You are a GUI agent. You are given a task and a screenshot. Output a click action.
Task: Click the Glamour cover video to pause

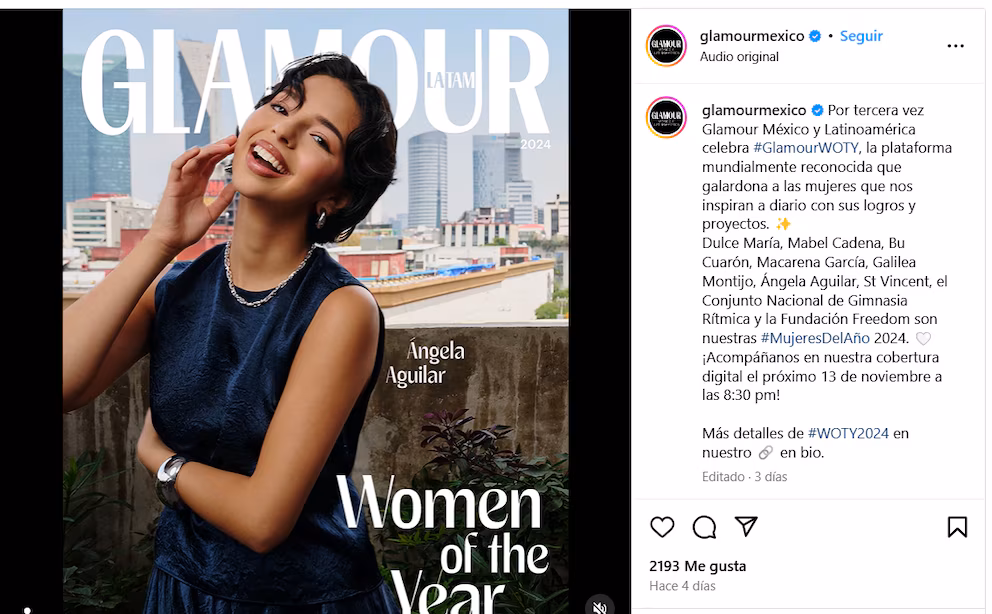point(316,311)
